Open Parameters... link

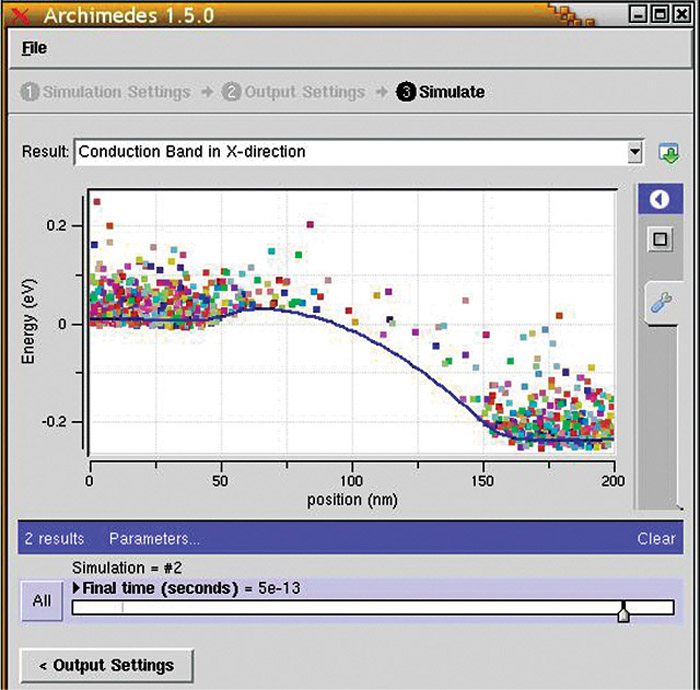point(154,538)
